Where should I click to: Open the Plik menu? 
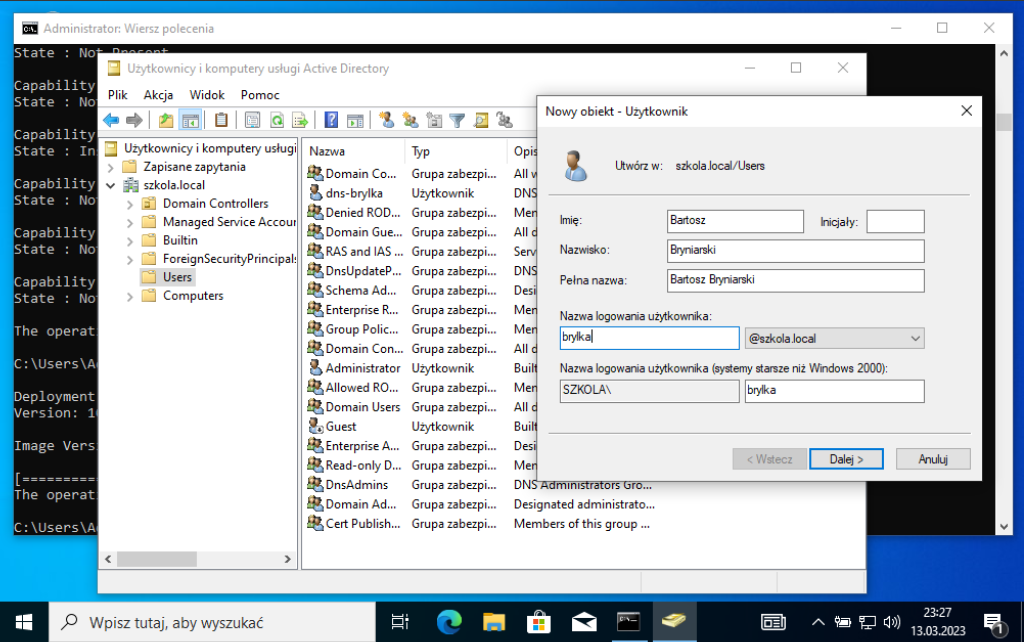point(118,95)
